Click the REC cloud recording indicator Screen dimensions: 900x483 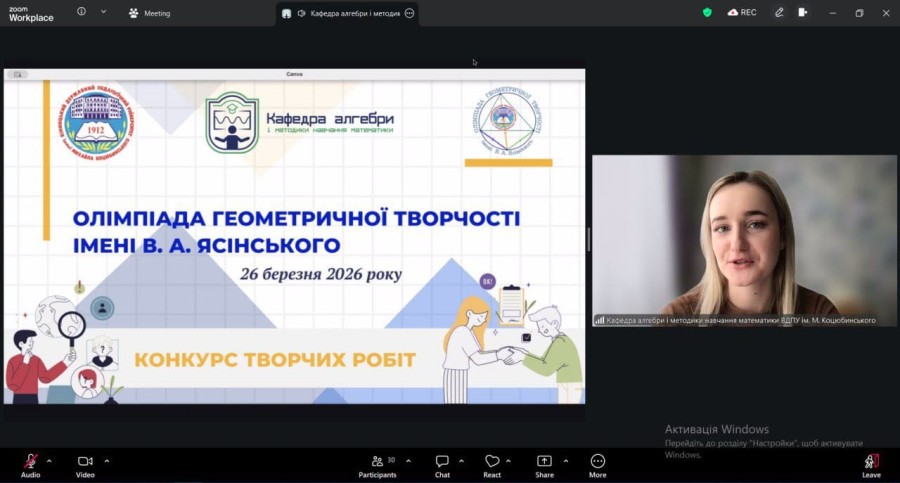[742, 12]
